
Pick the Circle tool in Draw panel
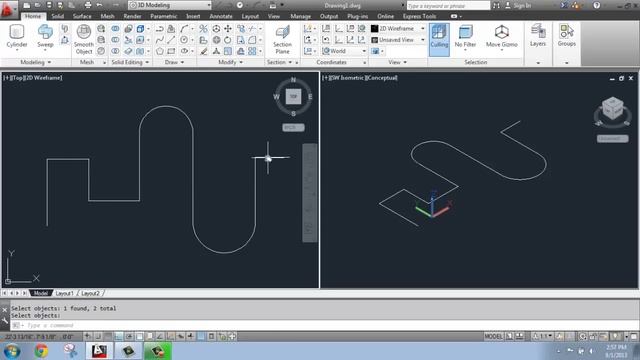point(184,40)
